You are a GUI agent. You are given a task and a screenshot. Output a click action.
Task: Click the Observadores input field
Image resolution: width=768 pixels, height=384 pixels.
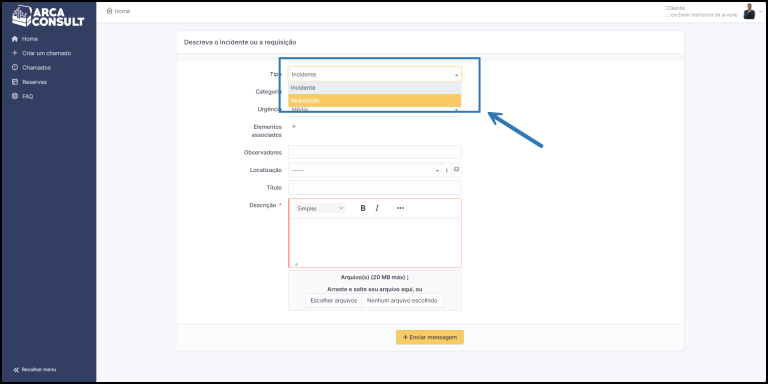click(x=375, y=152)
